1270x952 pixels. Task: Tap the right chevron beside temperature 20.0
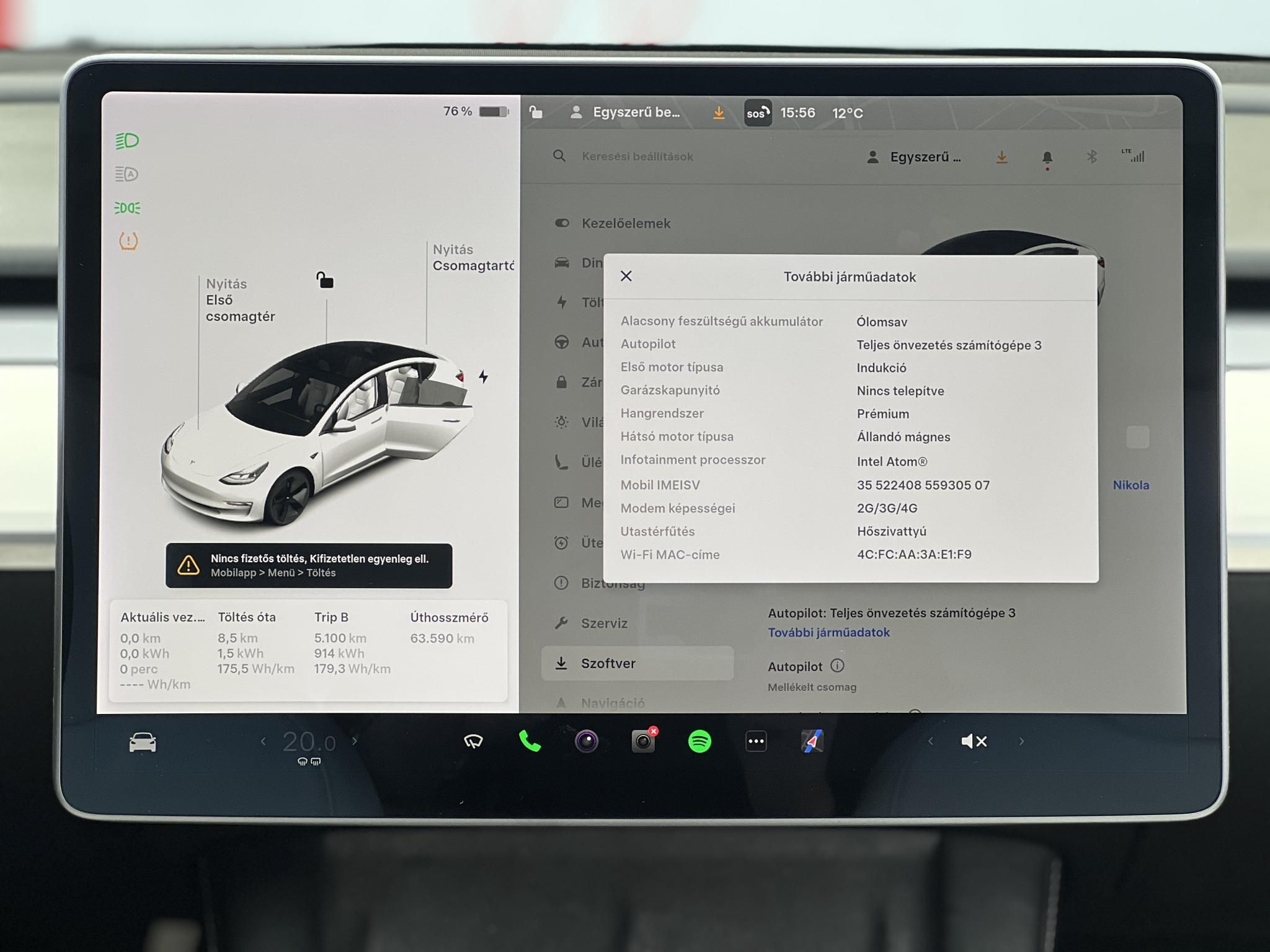click(355, 741)
